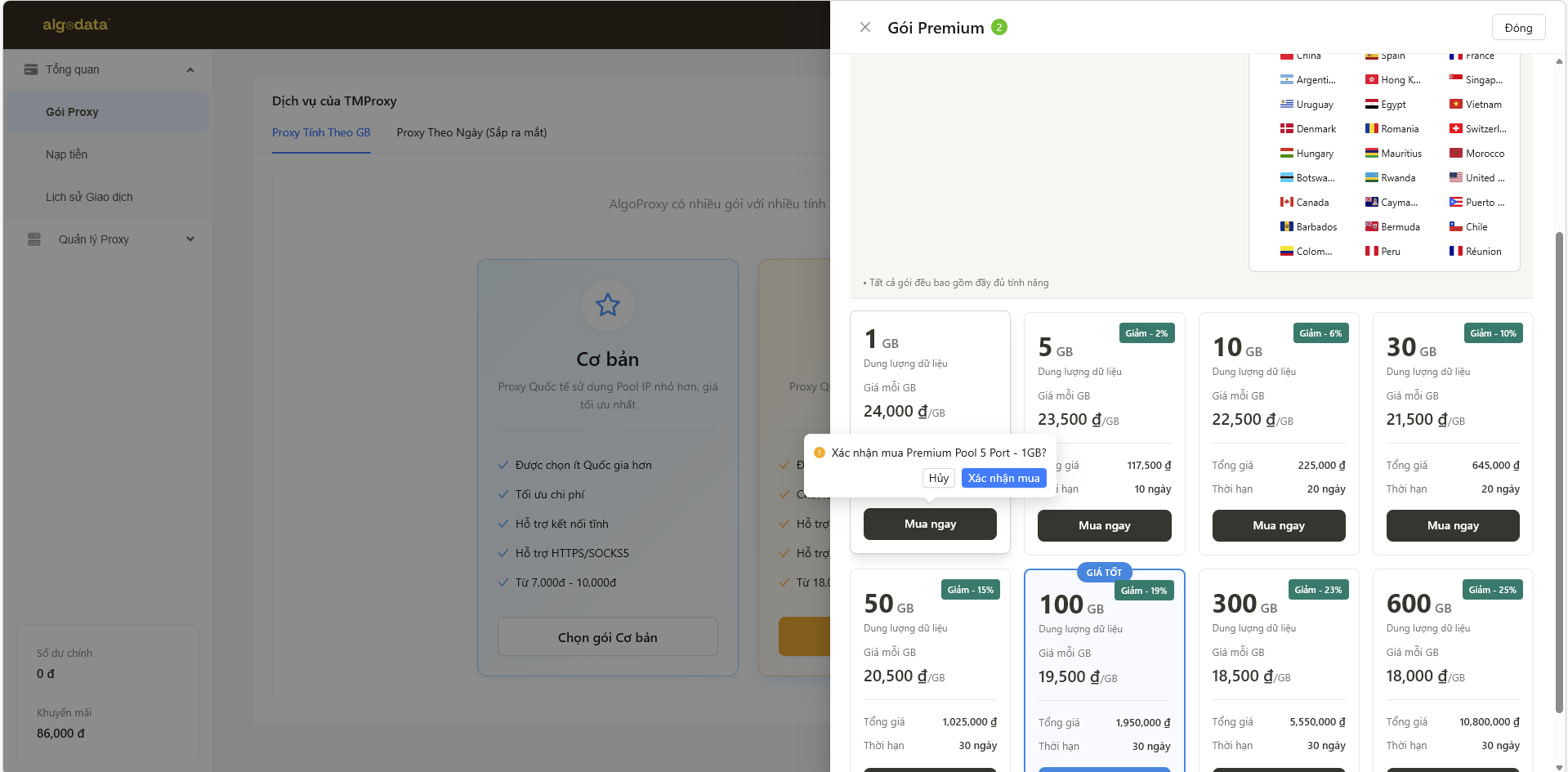
Task: Open Proxy Theo Ngày tab
Action: pos(471,132)
